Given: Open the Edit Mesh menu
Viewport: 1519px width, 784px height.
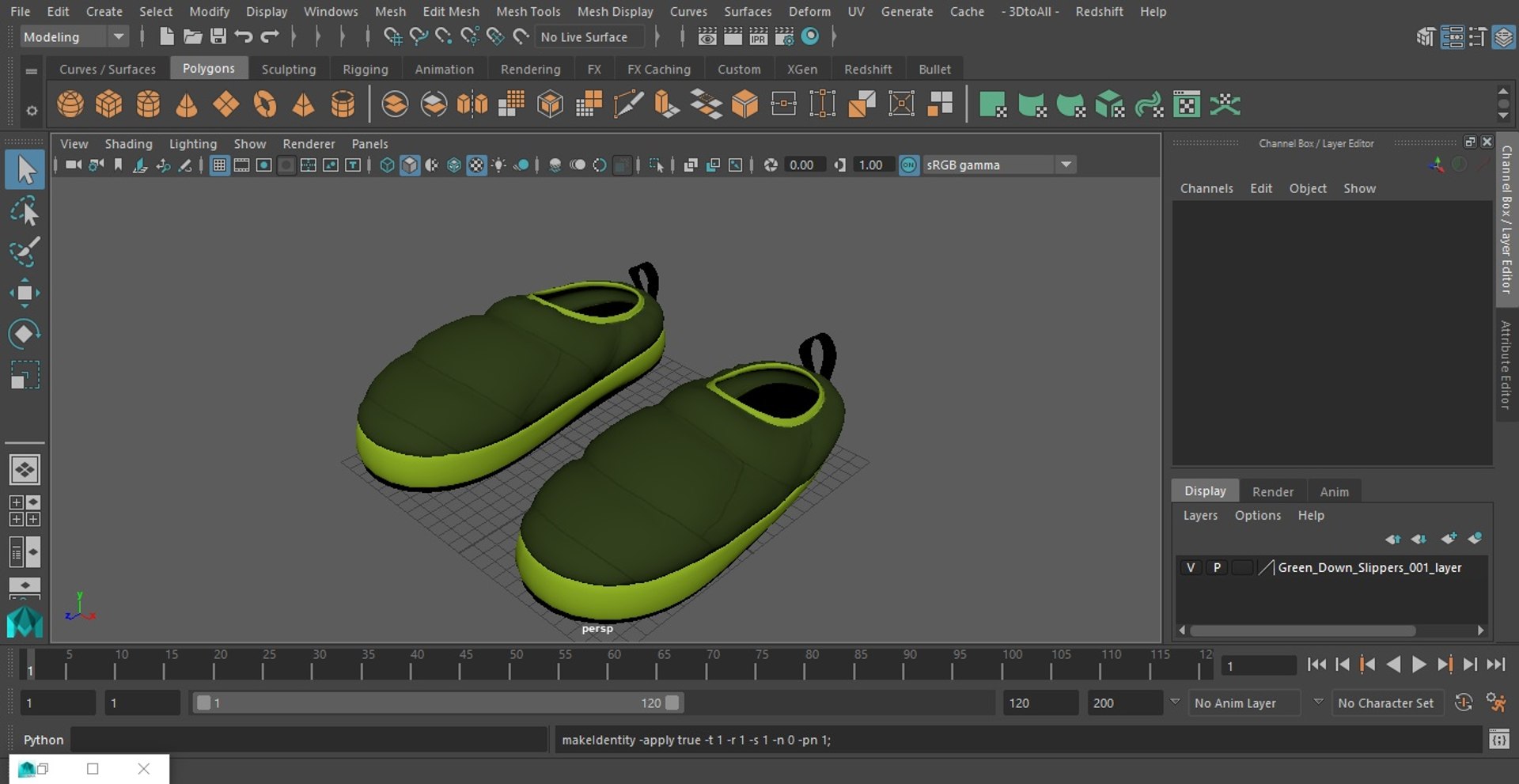Looking at the screenshot, I should click(x=450, y=11).
